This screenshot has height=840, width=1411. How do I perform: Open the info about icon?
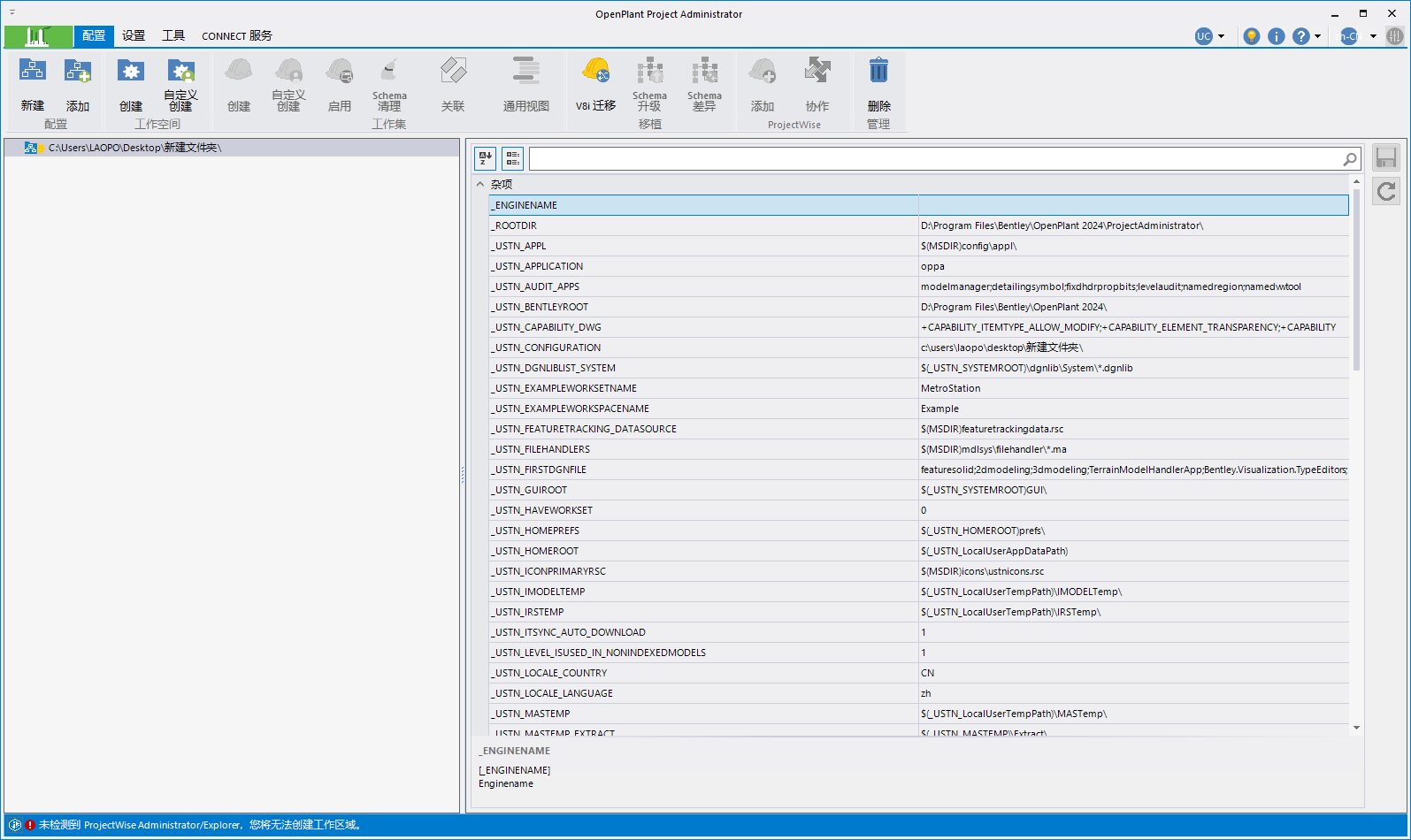(1276, 36)
